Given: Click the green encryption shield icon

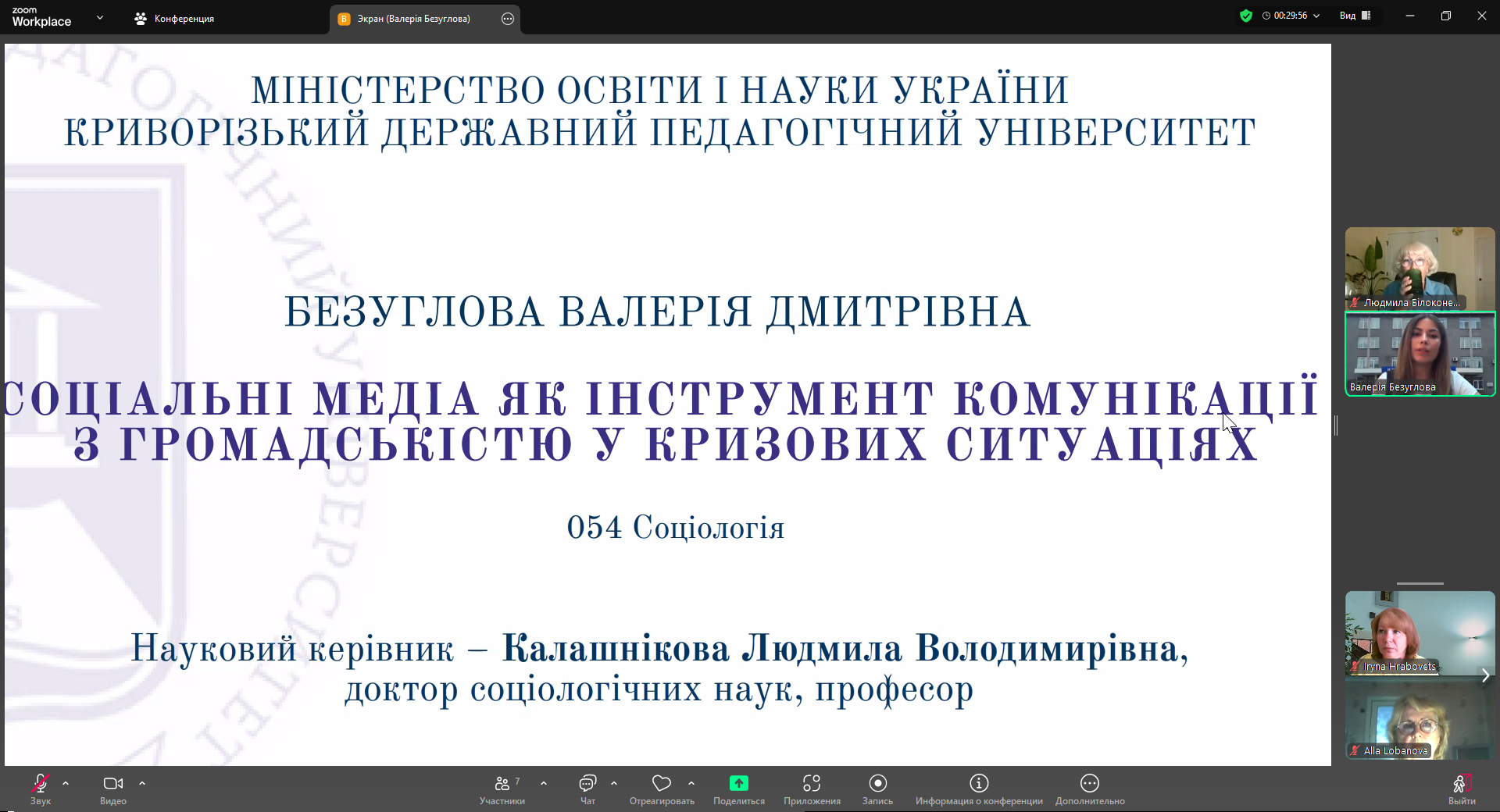Looking at the screenshot, I should [x=1246, y=16].
